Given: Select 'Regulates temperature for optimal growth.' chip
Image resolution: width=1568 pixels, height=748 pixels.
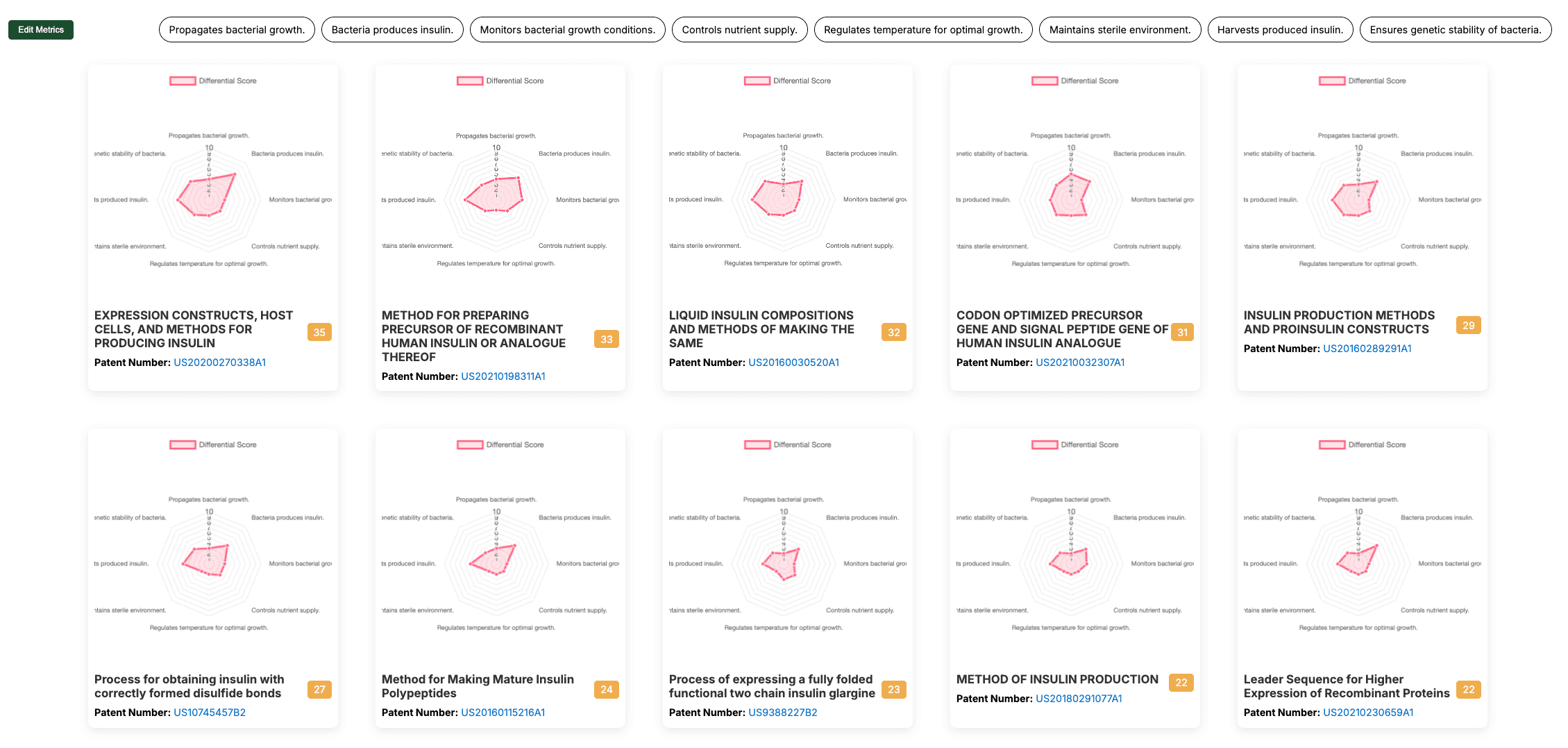Looking at the screenshot, I should [923, 30].
